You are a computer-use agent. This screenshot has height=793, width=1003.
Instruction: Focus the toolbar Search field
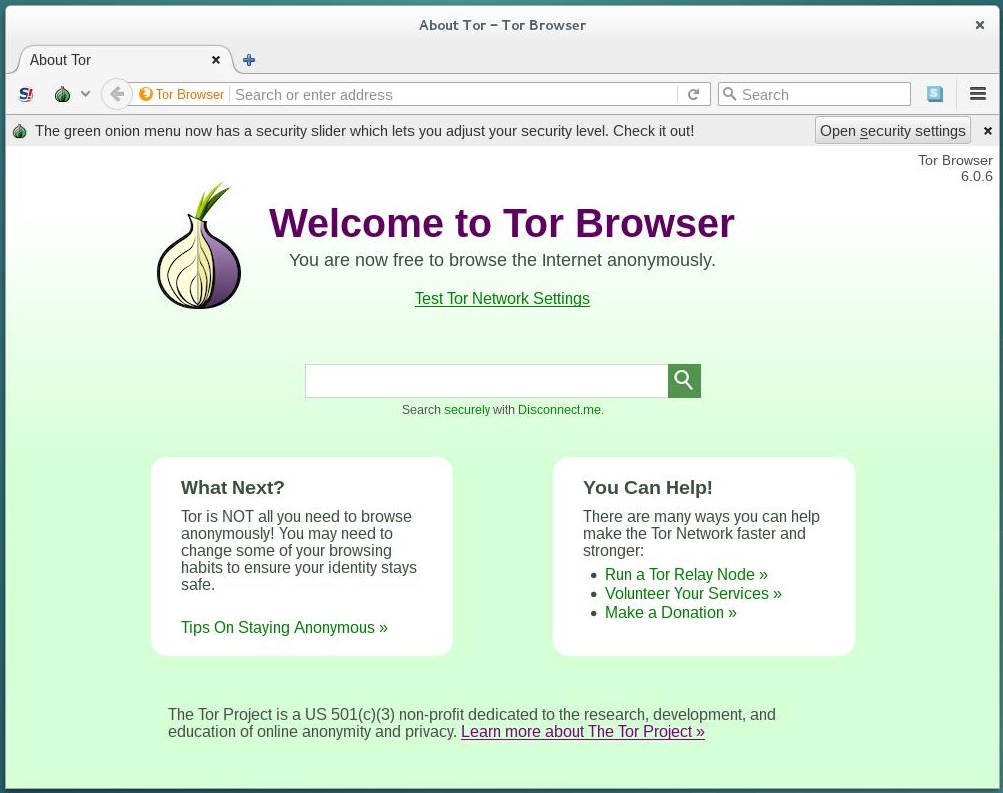(814, 94)
